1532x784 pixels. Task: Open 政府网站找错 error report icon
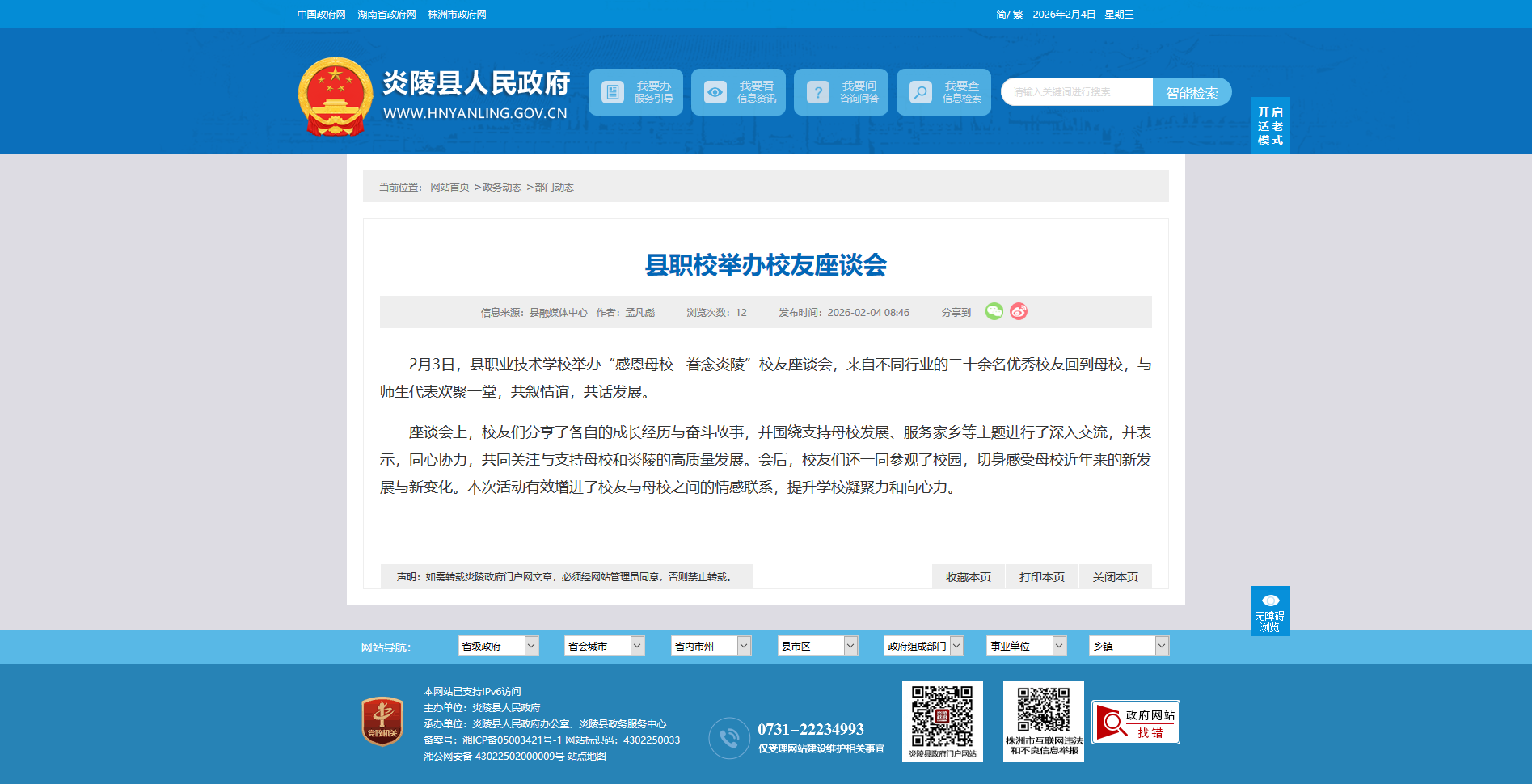(1135, 722)
